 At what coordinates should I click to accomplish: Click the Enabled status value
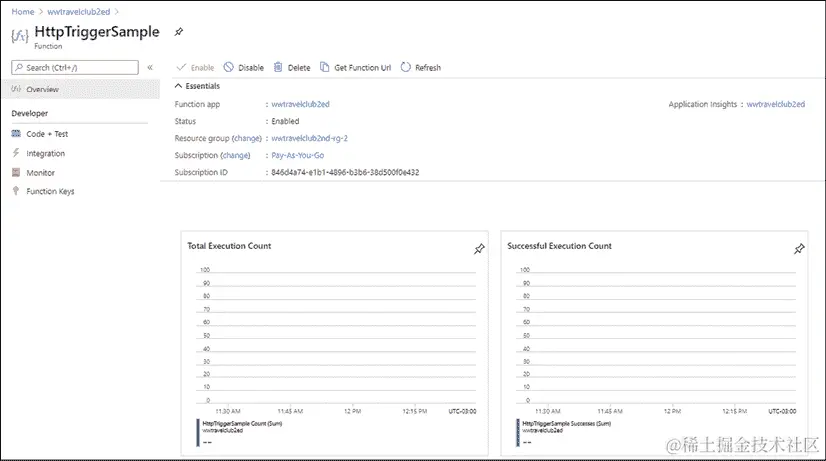click(285, 121)
